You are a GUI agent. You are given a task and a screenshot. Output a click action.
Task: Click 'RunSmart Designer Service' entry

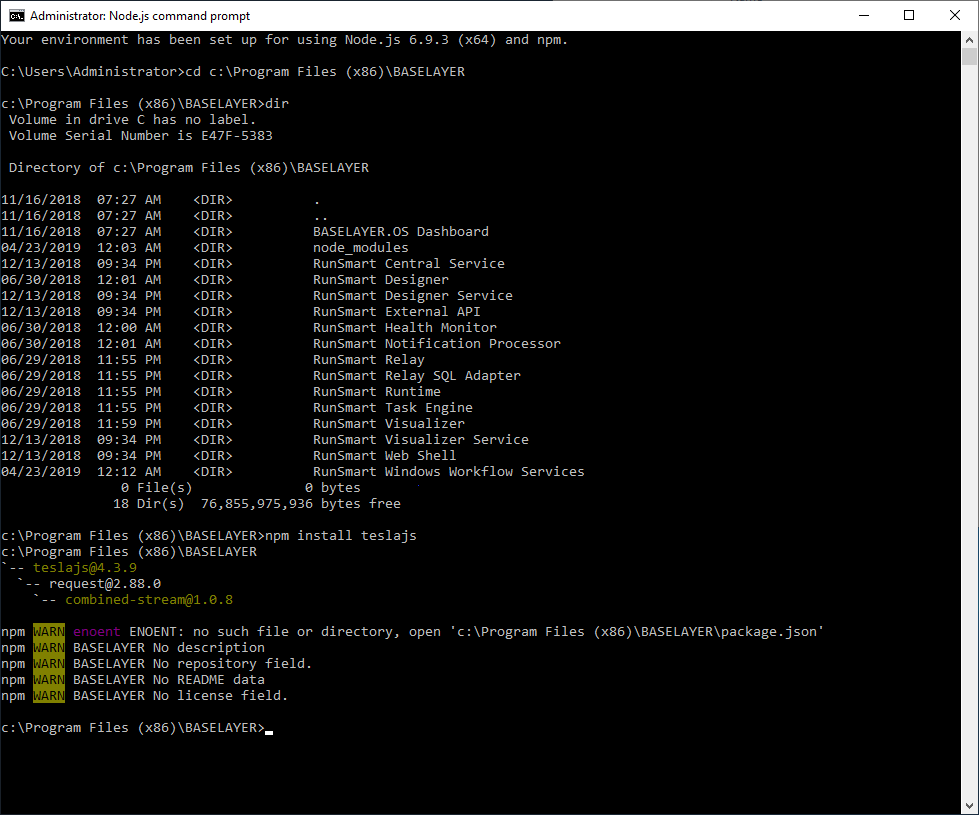click(413, 296)
